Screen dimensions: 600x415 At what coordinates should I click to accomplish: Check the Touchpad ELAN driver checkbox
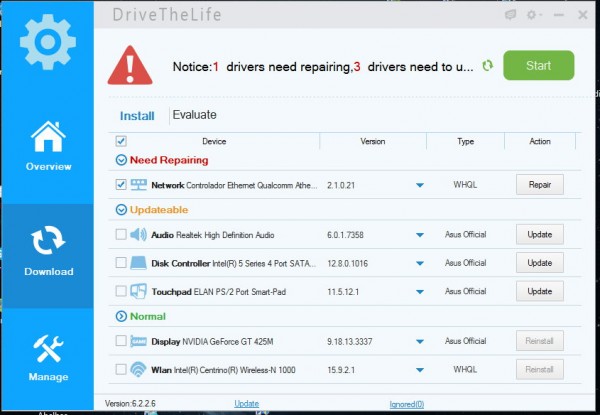tap(121, 291)
